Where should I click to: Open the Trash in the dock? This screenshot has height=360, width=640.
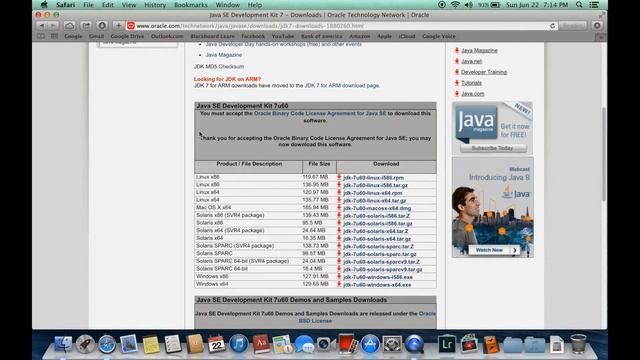click(578, 343)
